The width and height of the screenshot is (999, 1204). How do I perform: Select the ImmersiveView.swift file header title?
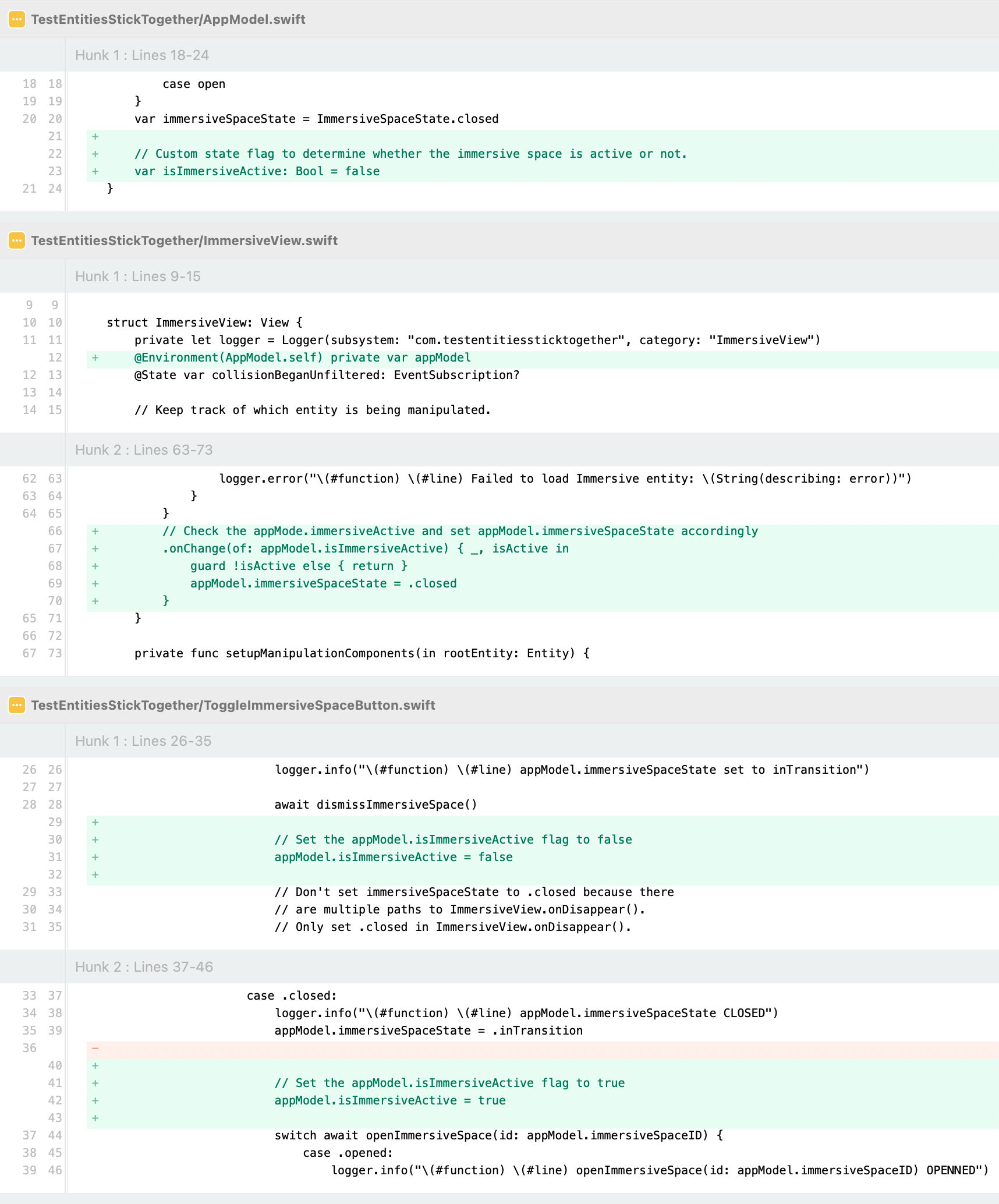184,240
